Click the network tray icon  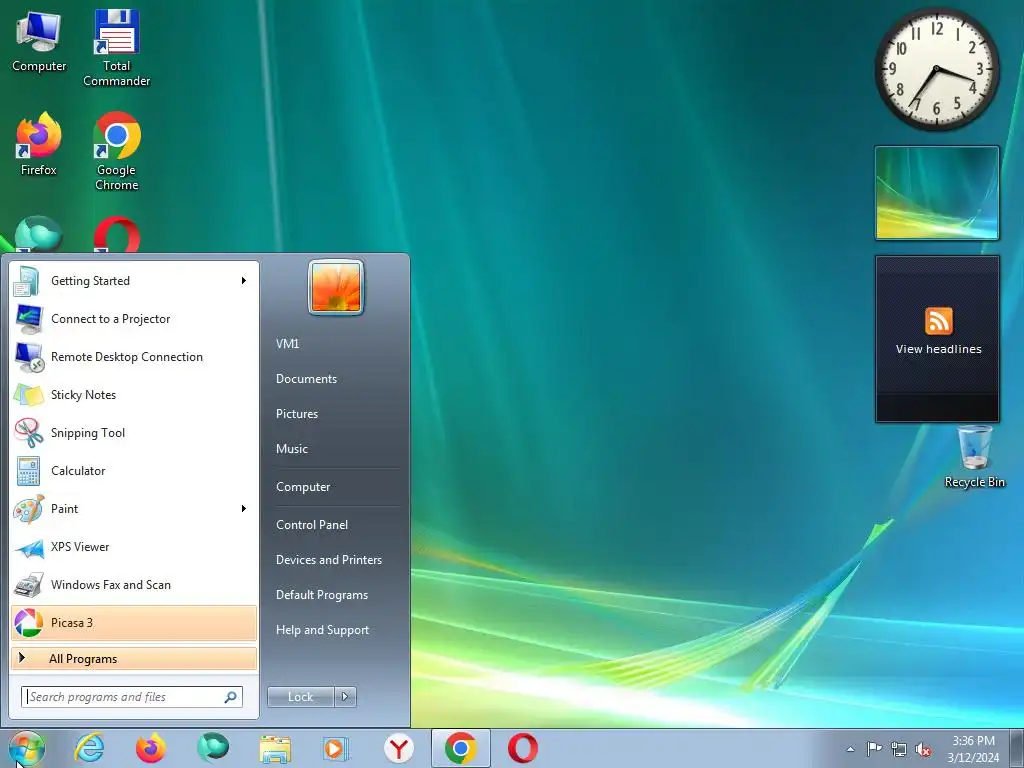pyautogui.click(x=899, y=750)
